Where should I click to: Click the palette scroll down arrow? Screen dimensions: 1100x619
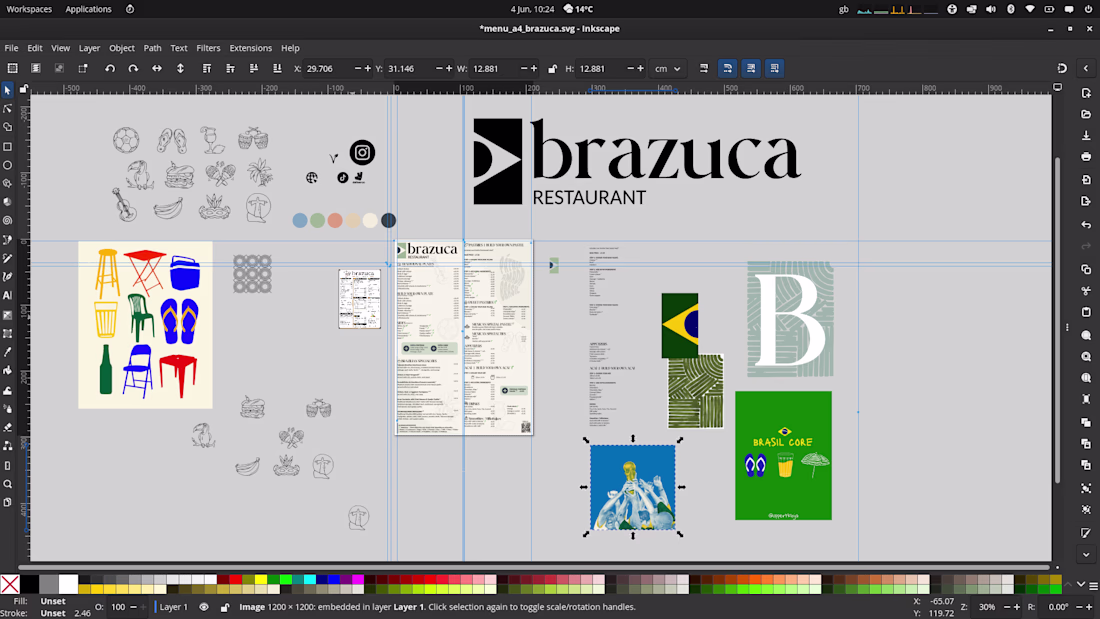tap(1081, 585)
